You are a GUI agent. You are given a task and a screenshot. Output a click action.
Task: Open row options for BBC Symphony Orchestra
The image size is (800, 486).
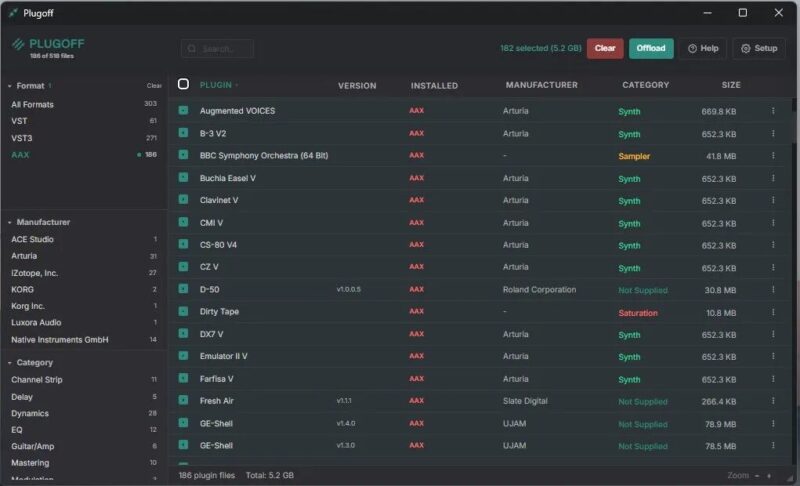click(773, 156)
